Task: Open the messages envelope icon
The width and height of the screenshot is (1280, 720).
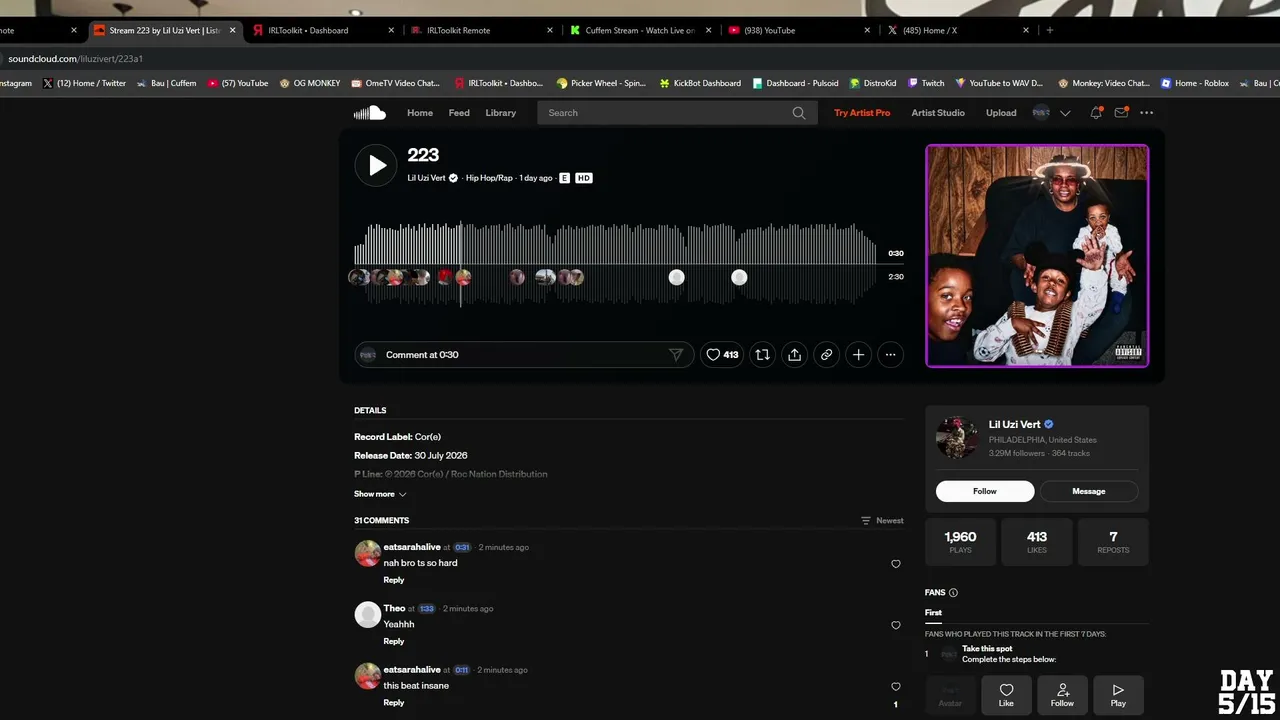Action: (1121, 113)
